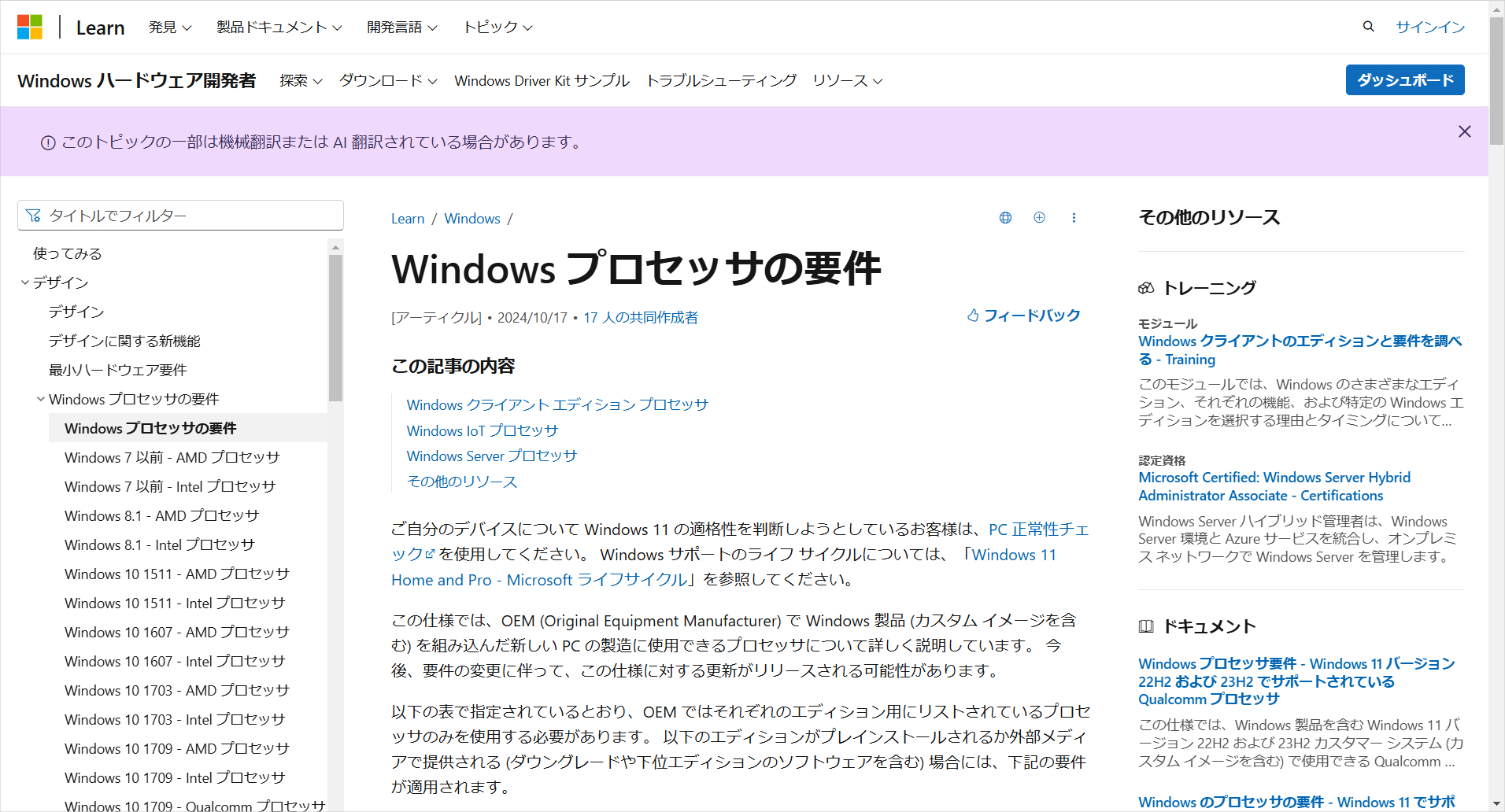The image size is (1505, 812).
Task: Open the search magnifier icon
Action: [1368, 27]
